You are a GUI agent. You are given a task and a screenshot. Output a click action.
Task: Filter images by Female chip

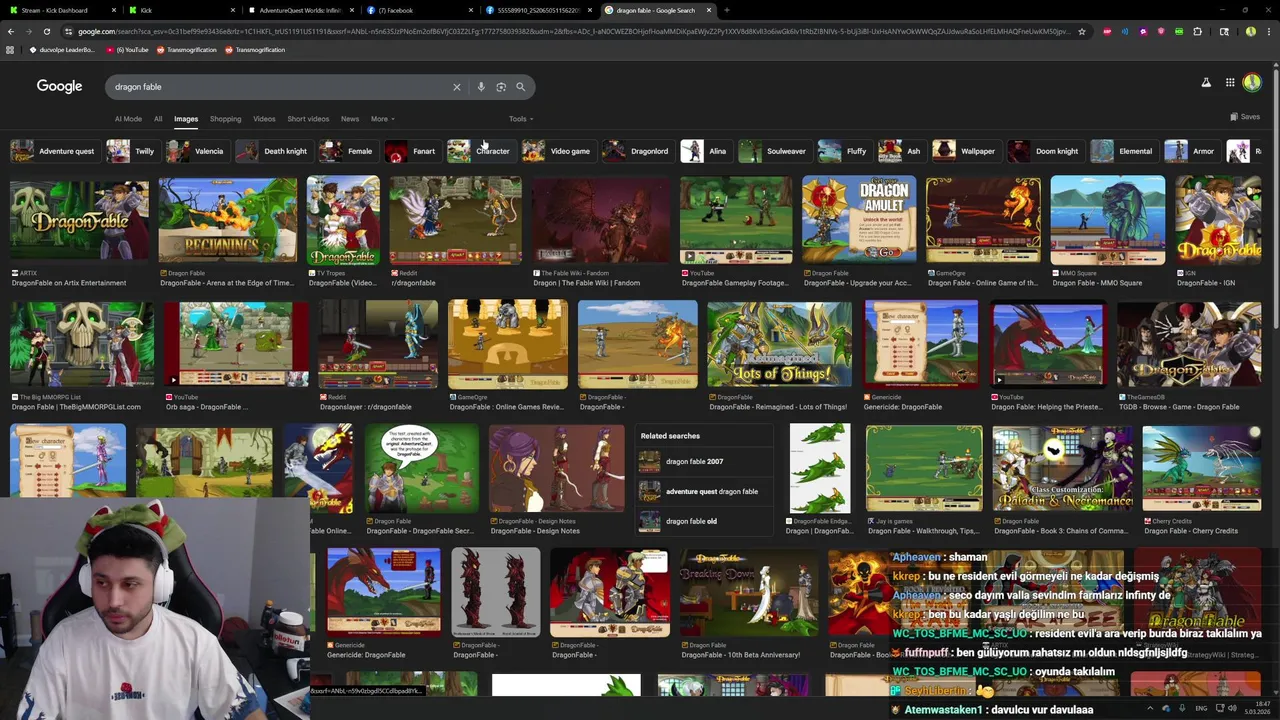click(347, 151)
